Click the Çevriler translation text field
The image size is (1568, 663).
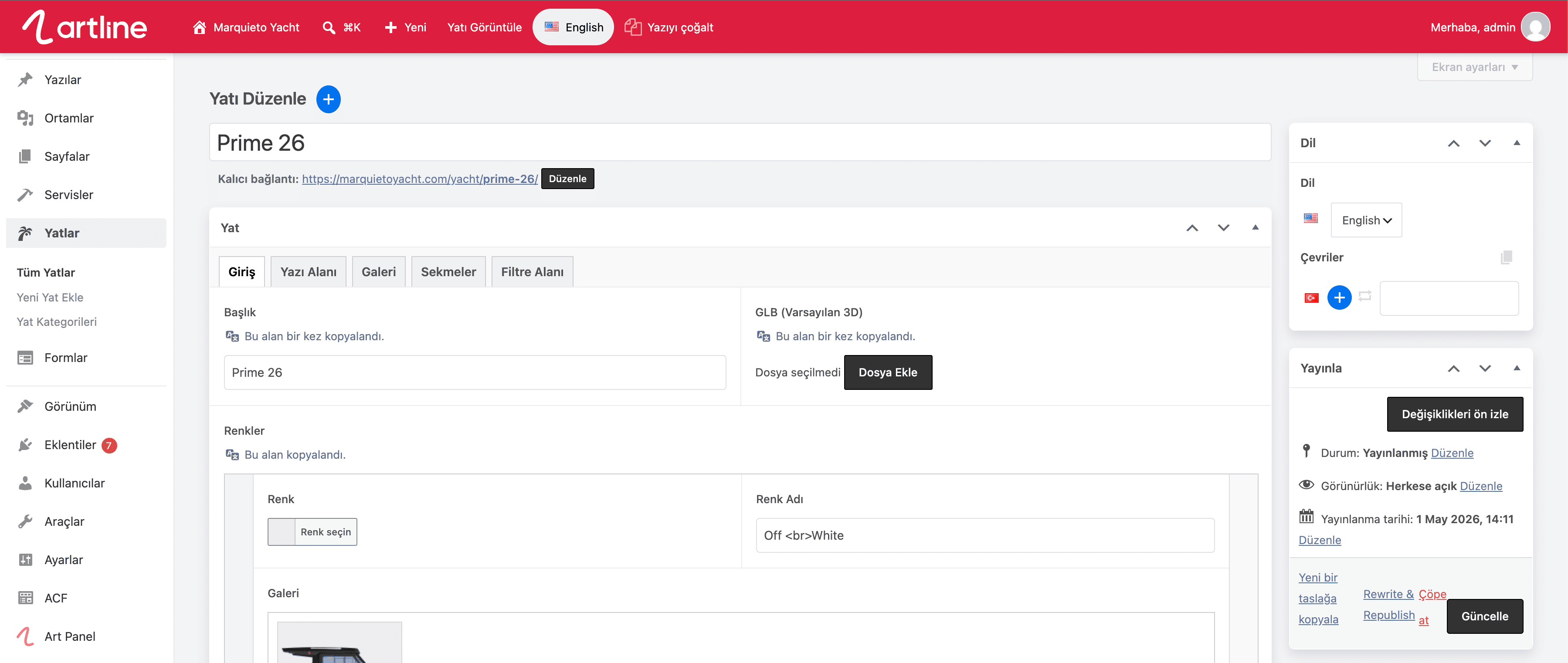[1449, 298]
